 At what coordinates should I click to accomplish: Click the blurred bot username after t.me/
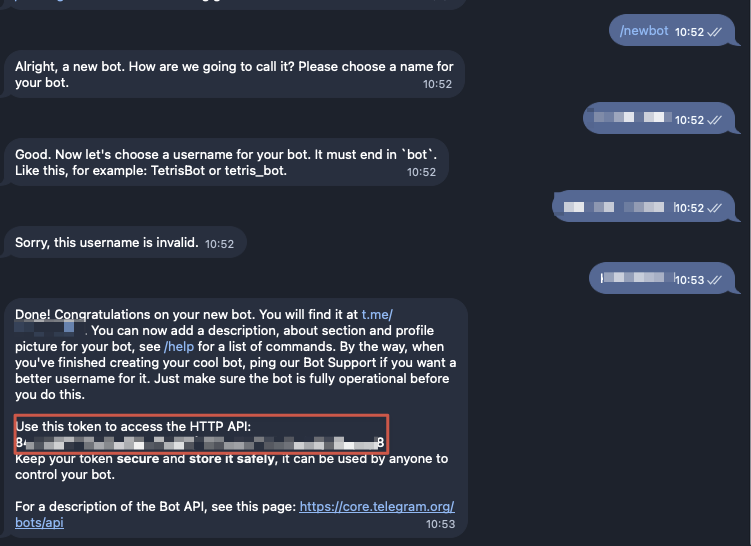pos(52,329)
